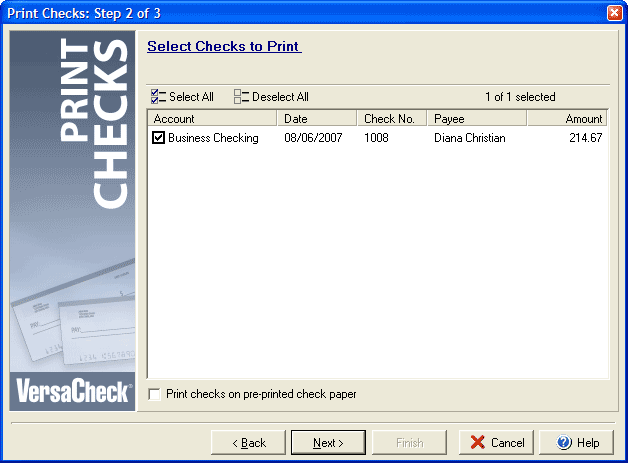Enable print checks on pre-printed check paper

(154, 394)
